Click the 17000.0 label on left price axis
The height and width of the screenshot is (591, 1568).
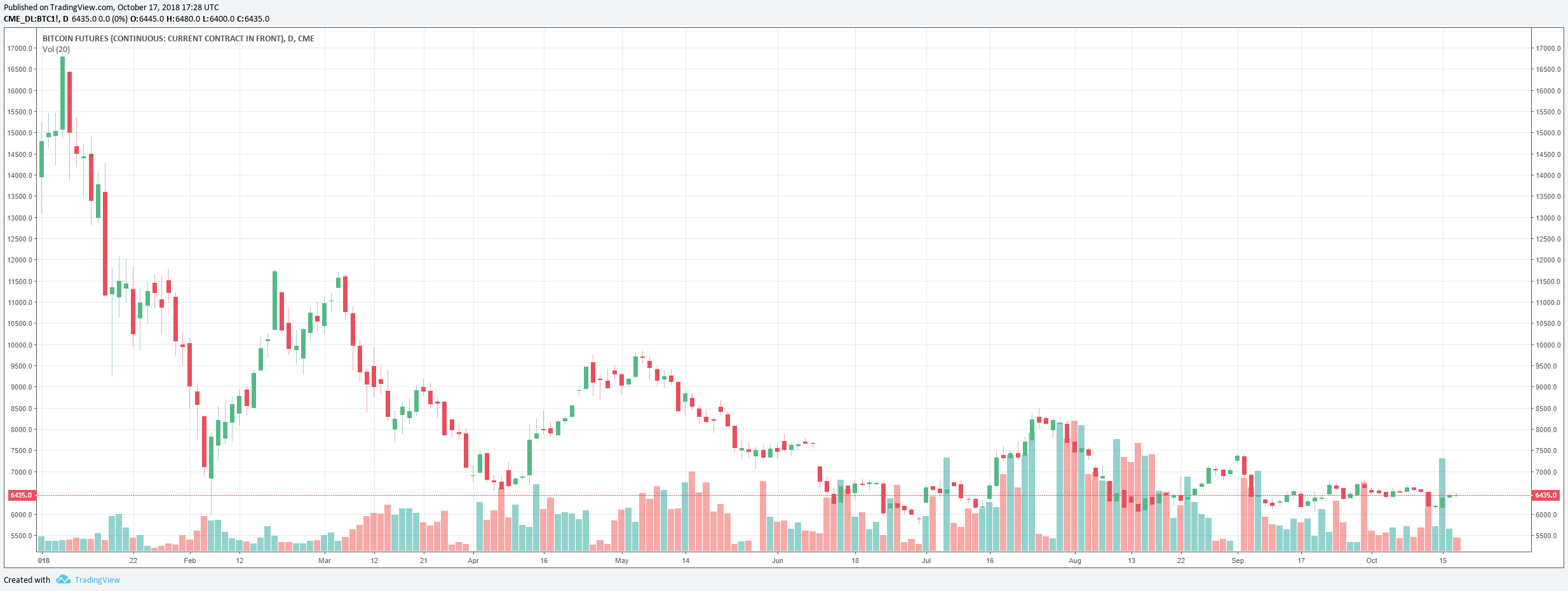19,48
